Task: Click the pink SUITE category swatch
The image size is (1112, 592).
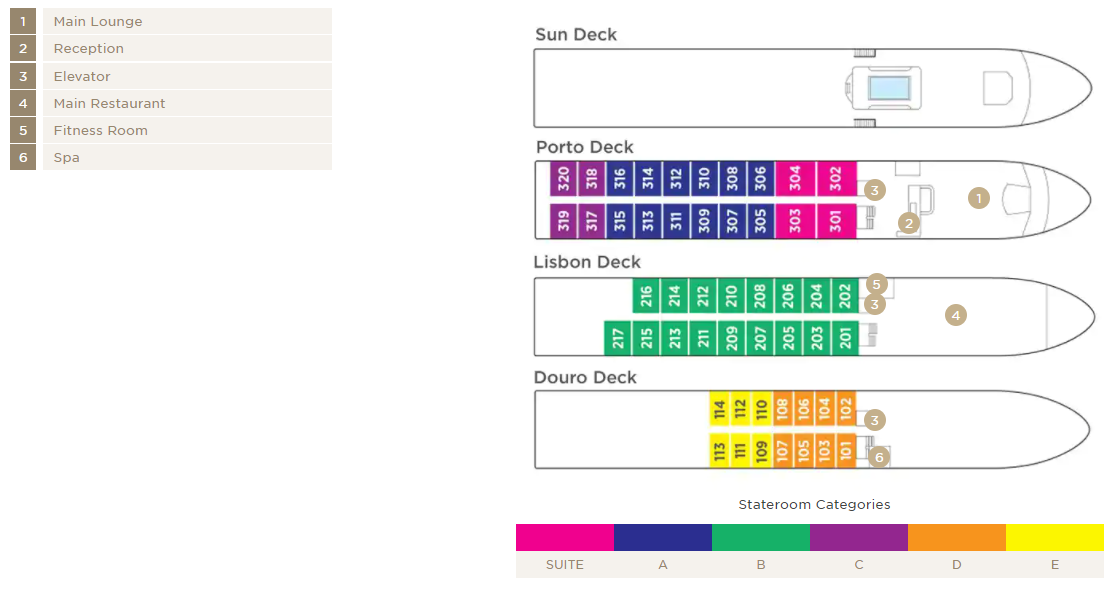Action: 565,537
